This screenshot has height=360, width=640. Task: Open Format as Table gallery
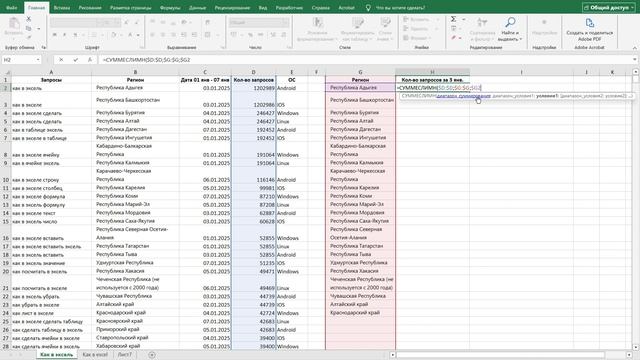tap(358, 29)
